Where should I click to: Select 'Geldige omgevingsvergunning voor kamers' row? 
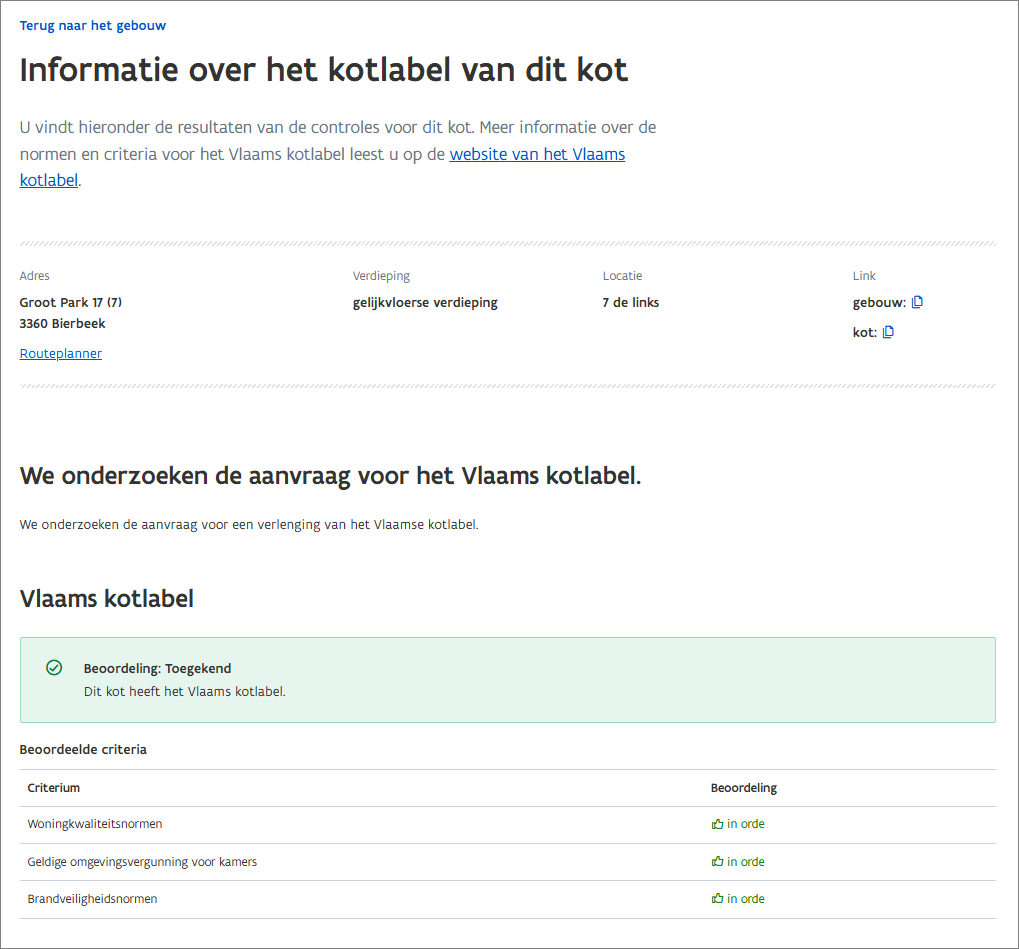click(142, 861)
